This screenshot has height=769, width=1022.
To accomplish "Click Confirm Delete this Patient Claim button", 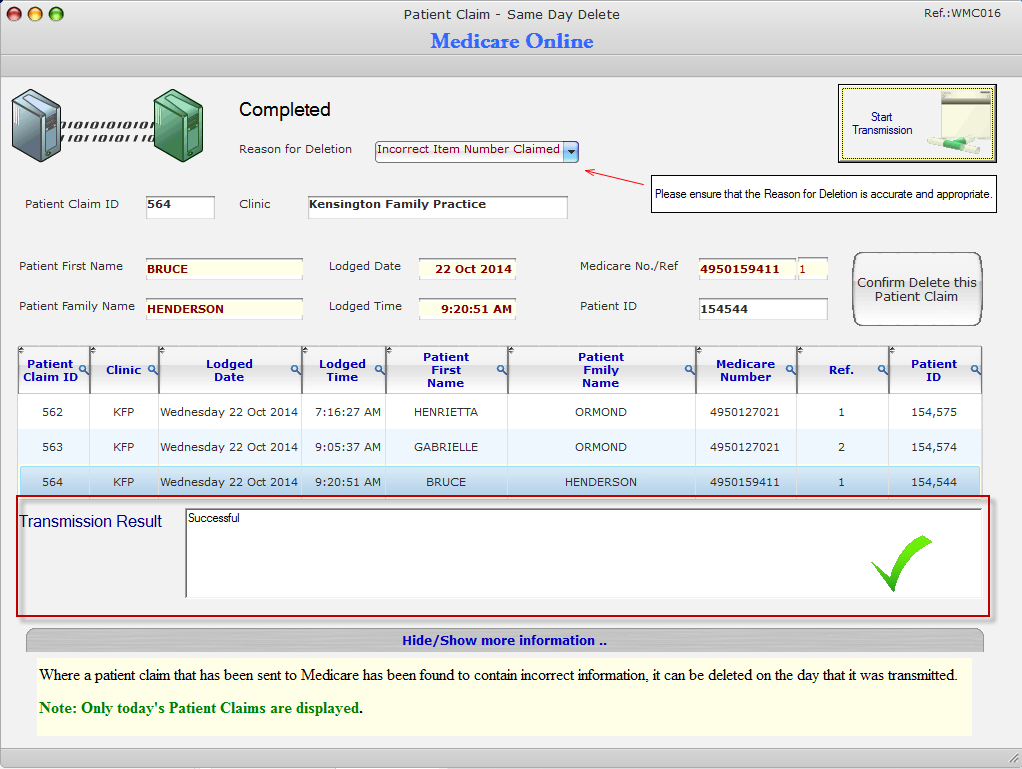I will (916, 289).
